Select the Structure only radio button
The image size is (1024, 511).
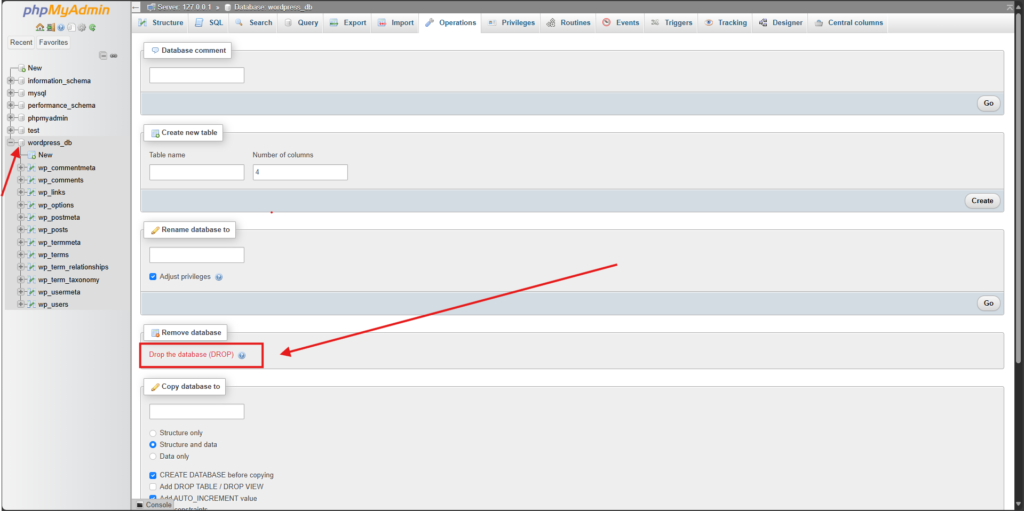click(x=153, y=433)
